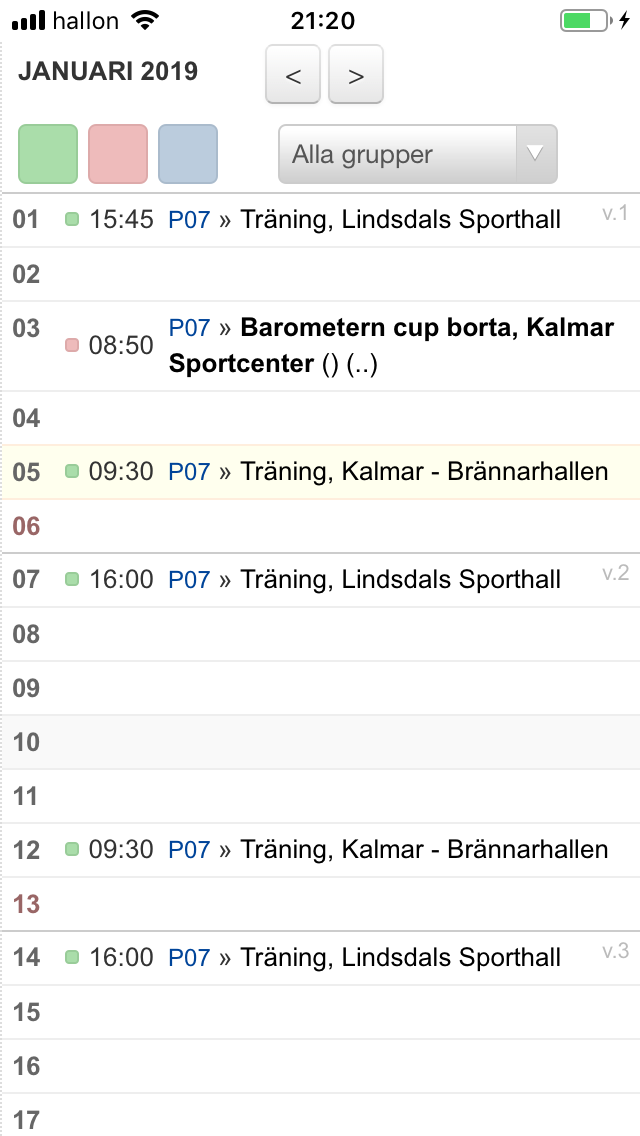Open the Alla grupper dropdown

[417, 154]
